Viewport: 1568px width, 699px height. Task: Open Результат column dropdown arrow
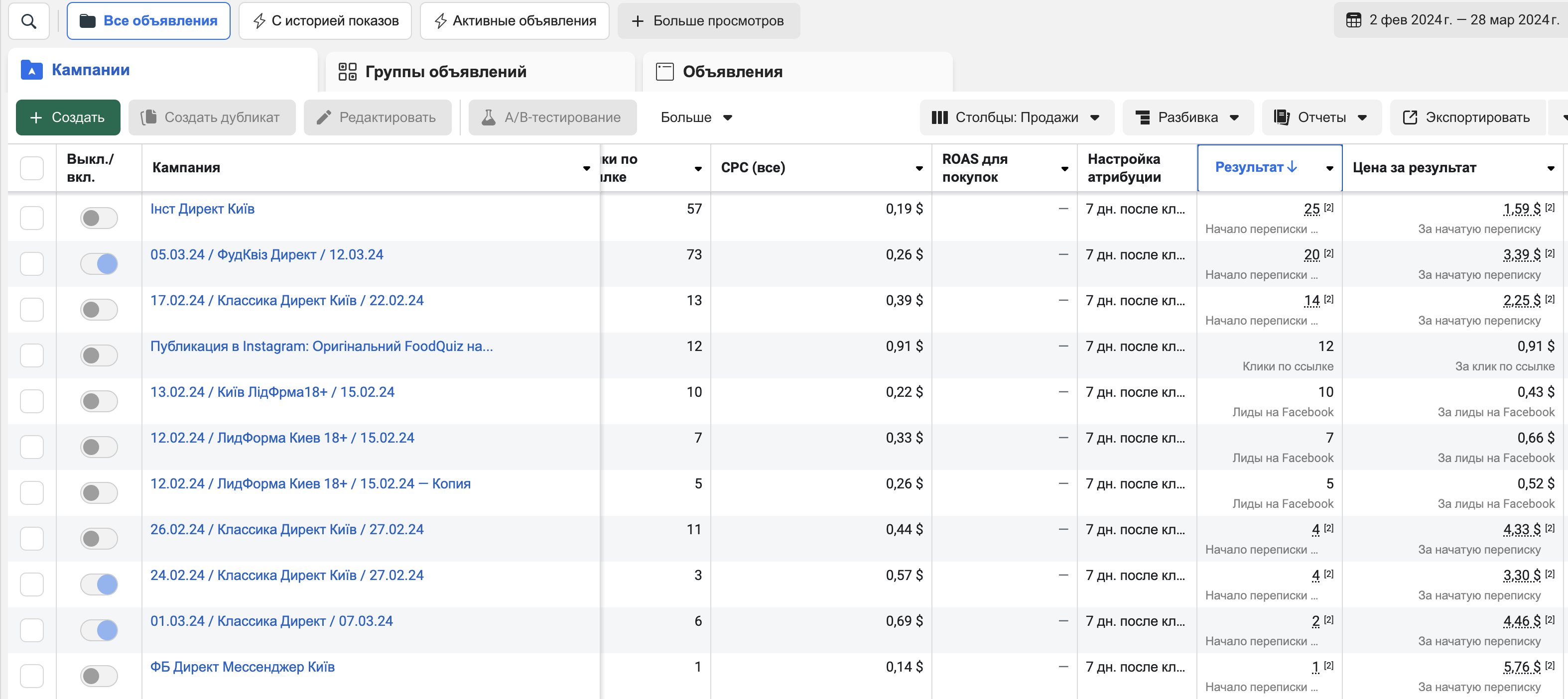click(1329, 168)
